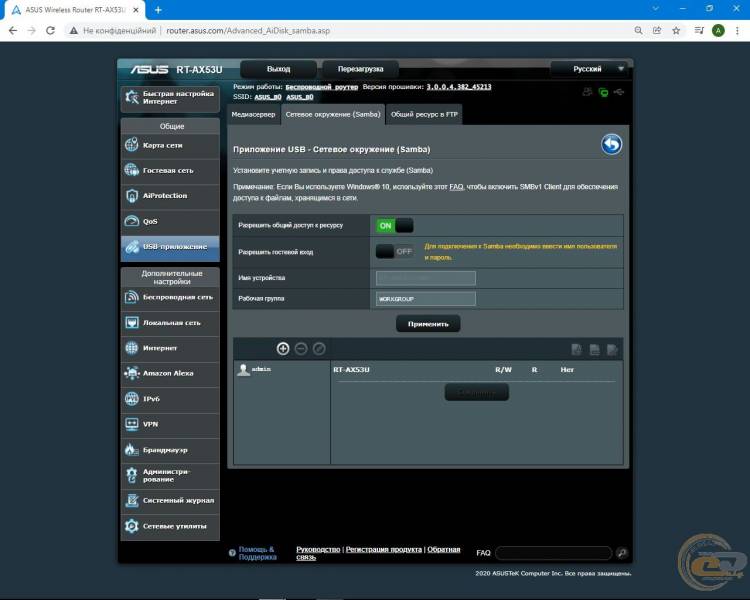Open the Русский language dropdown
This screenshot has width=750, height=600.
(x=590, y=69)
